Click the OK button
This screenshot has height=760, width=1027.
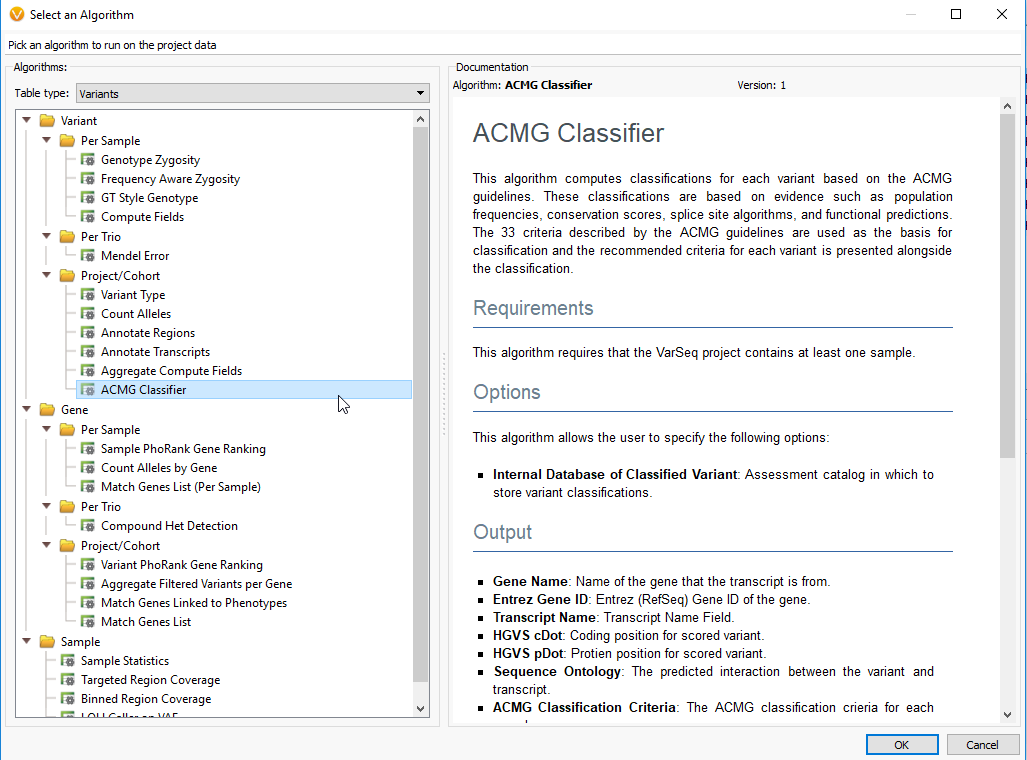click(900, 744)
